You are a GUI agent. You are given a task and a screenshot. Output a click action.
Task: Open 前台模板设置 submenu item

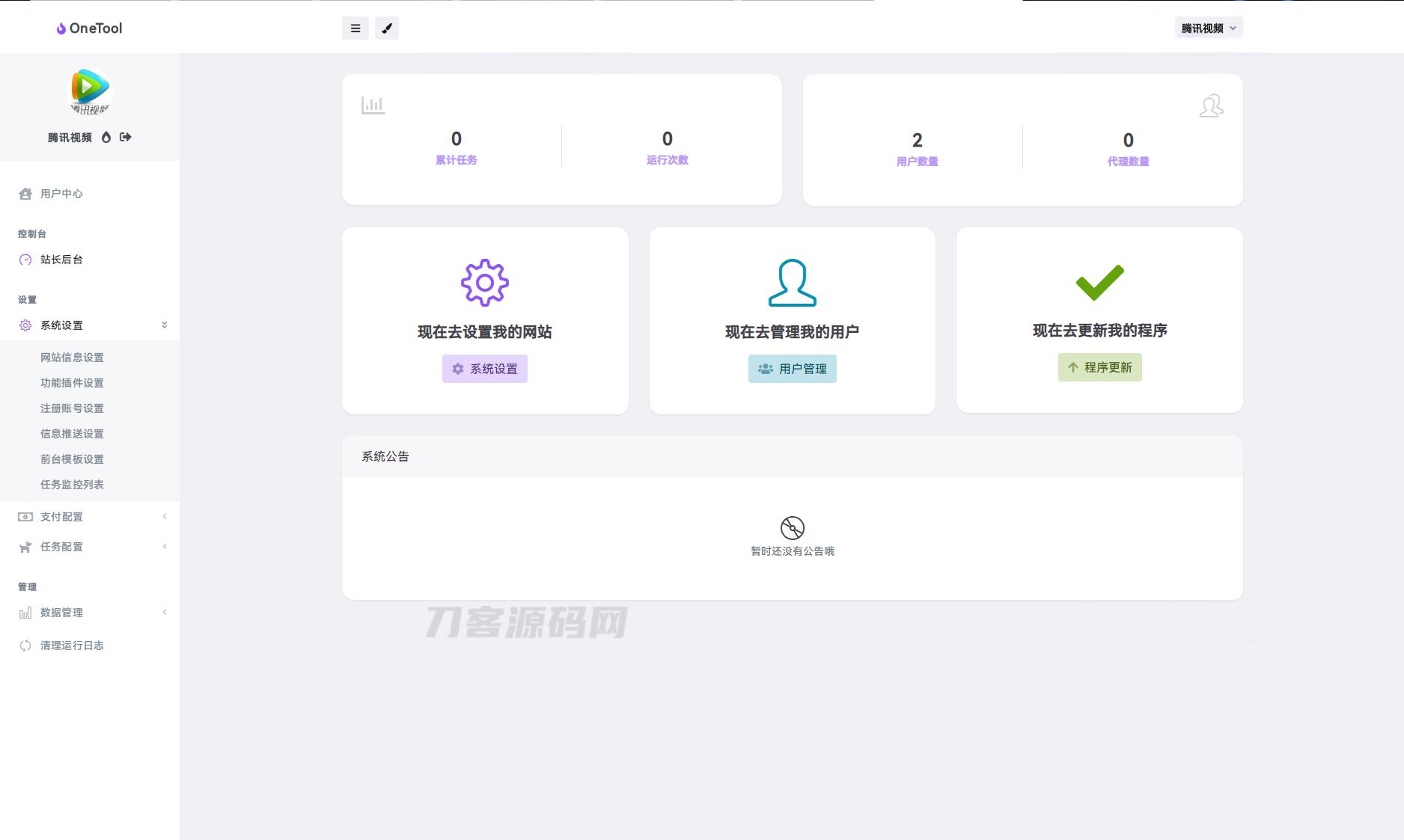[x=72, y=459]
